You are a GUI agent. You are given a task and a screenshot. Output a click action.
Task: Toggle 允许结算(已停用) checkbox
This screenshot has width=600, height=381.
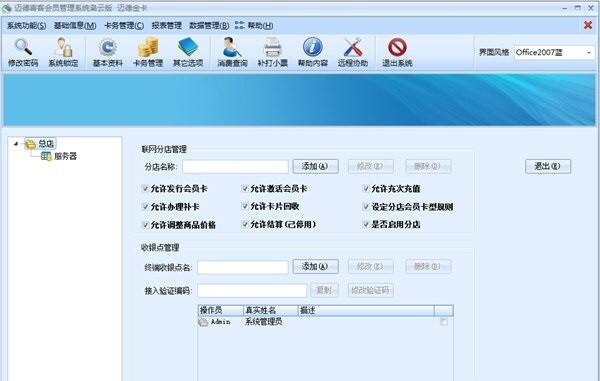tap(245, 224)
